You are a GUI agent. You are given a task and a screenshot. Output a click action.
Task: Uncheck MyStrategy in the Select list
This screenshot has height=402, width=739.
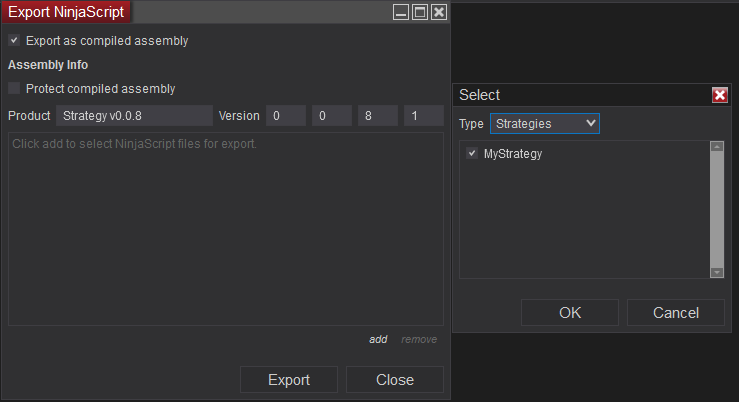coord(472,154)
